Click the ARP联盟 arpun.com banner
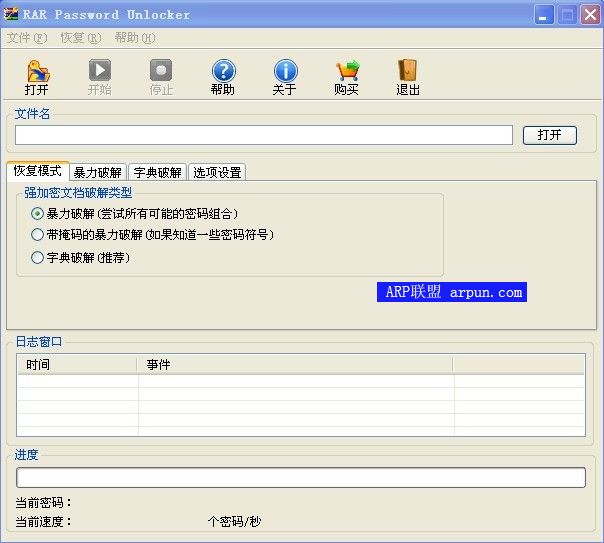The image size is (604, 543). tap(452, 292)
